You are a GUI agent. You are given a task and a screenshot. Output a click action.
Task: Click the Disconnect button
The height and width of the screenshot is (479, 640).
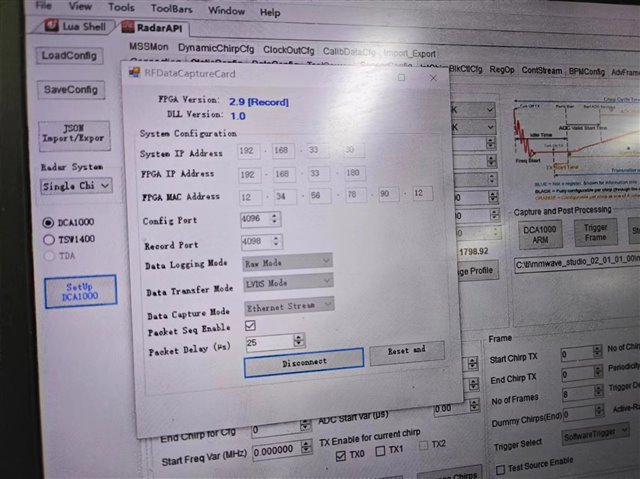pyautogui.click(x=304, y=362)
